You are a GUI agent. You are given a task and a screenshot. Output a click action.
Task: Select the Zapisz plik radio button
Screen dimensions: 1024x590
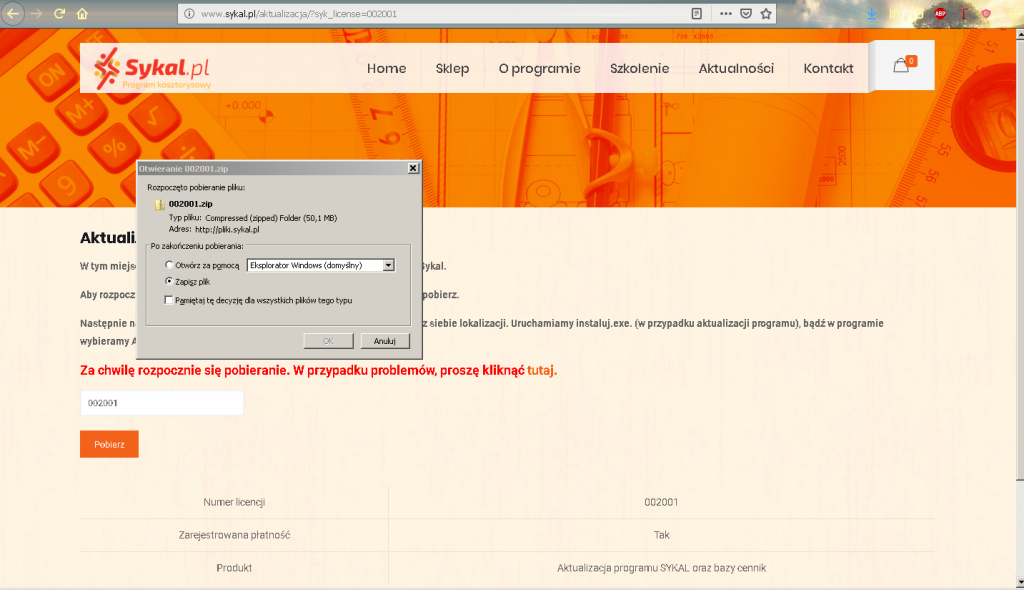pyautogui.click(x=170, y=283)
